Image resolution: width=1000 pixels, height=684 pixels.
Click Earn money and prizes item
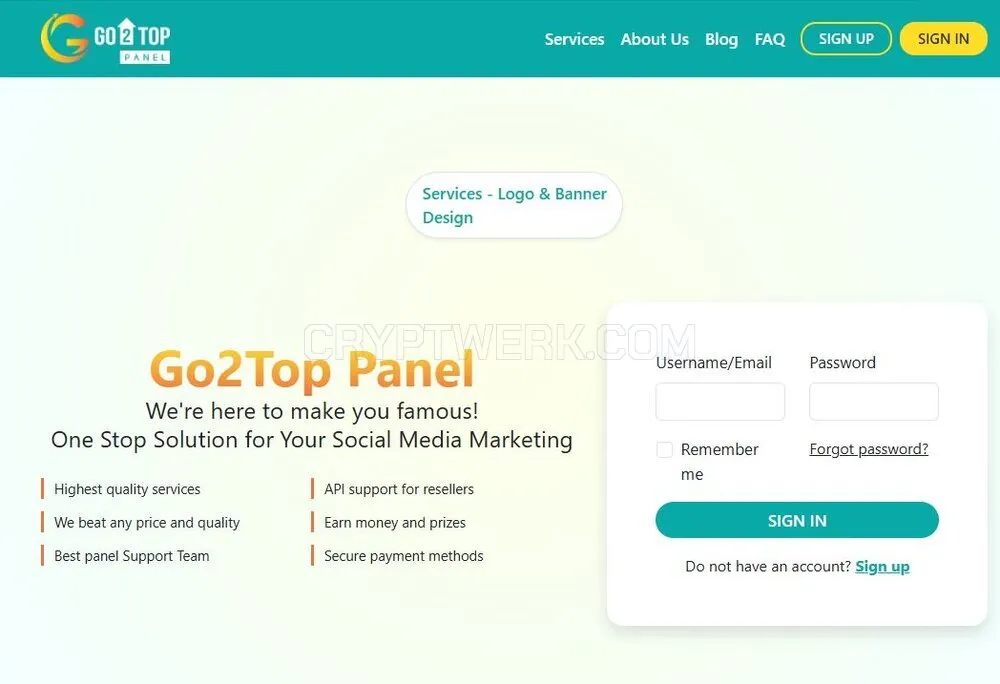click(395, 523)
